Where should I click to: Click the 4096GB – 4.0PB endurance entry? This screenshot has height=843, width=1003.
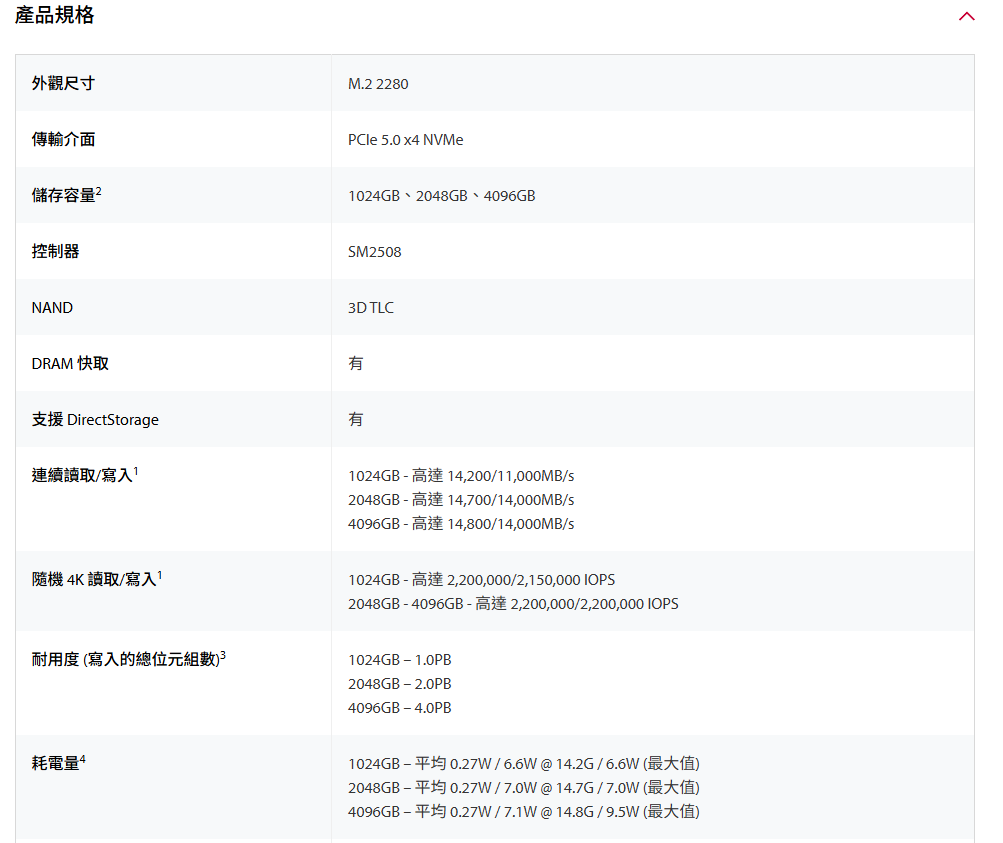click(x=399, y=708)
